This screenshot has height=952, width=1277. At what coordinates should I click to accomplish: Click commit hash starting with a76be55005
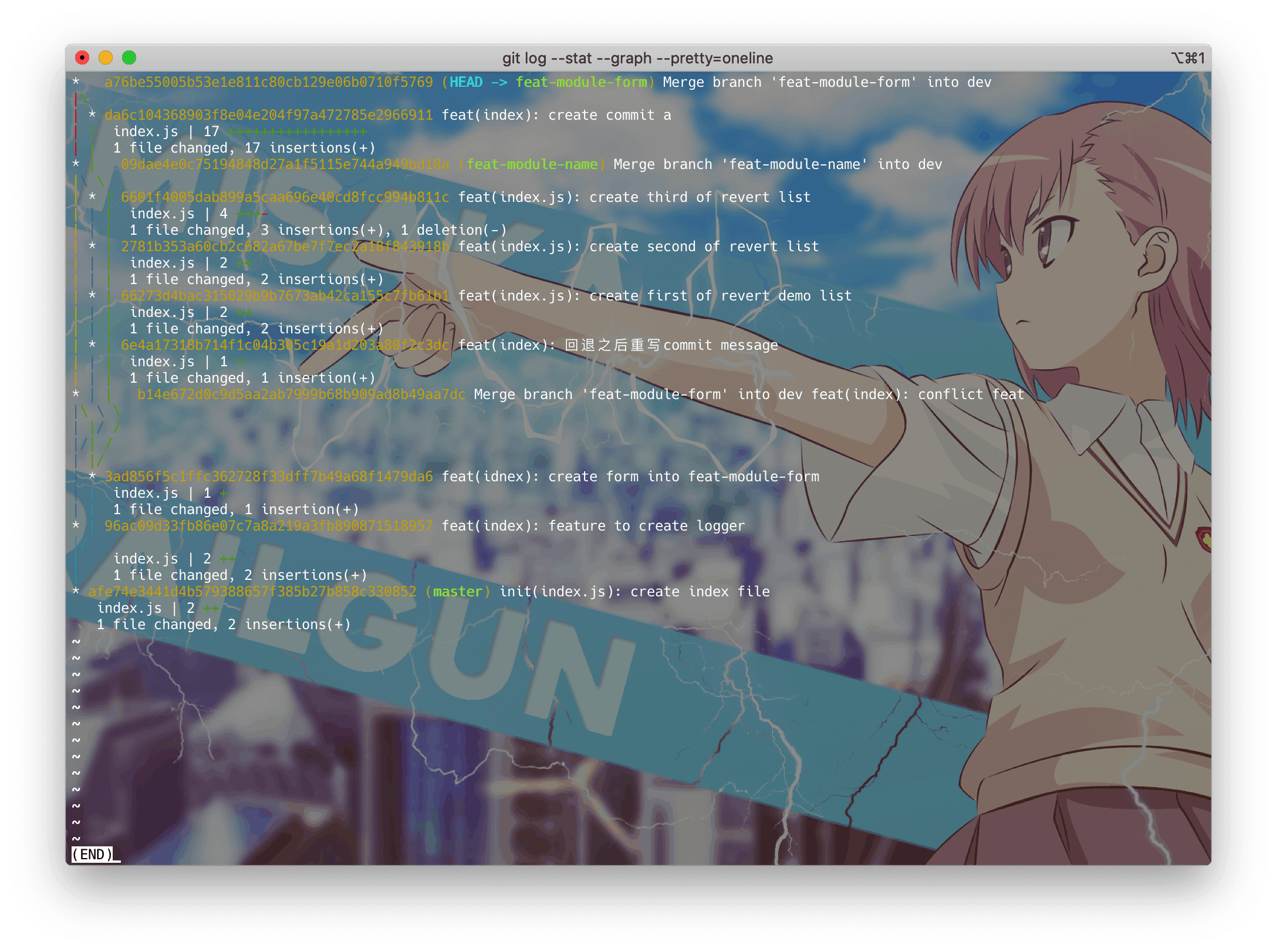(x=269, y=82)
